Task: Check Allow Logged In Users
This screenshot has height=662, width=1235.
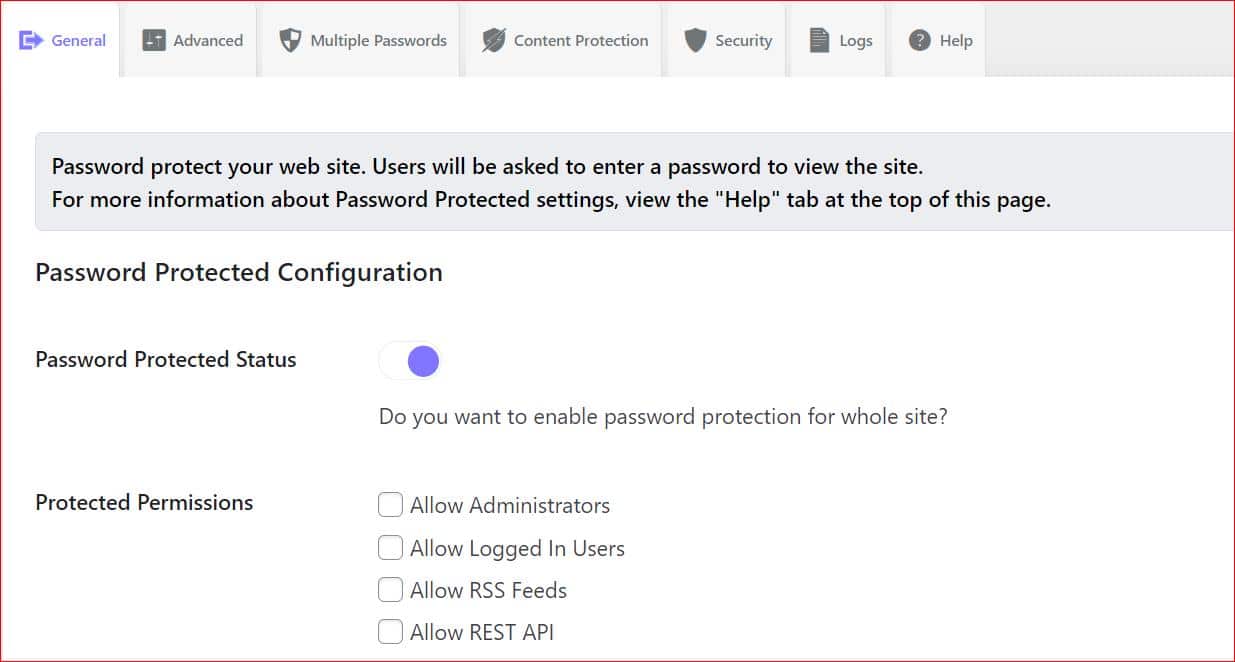Action: [390, 547]
